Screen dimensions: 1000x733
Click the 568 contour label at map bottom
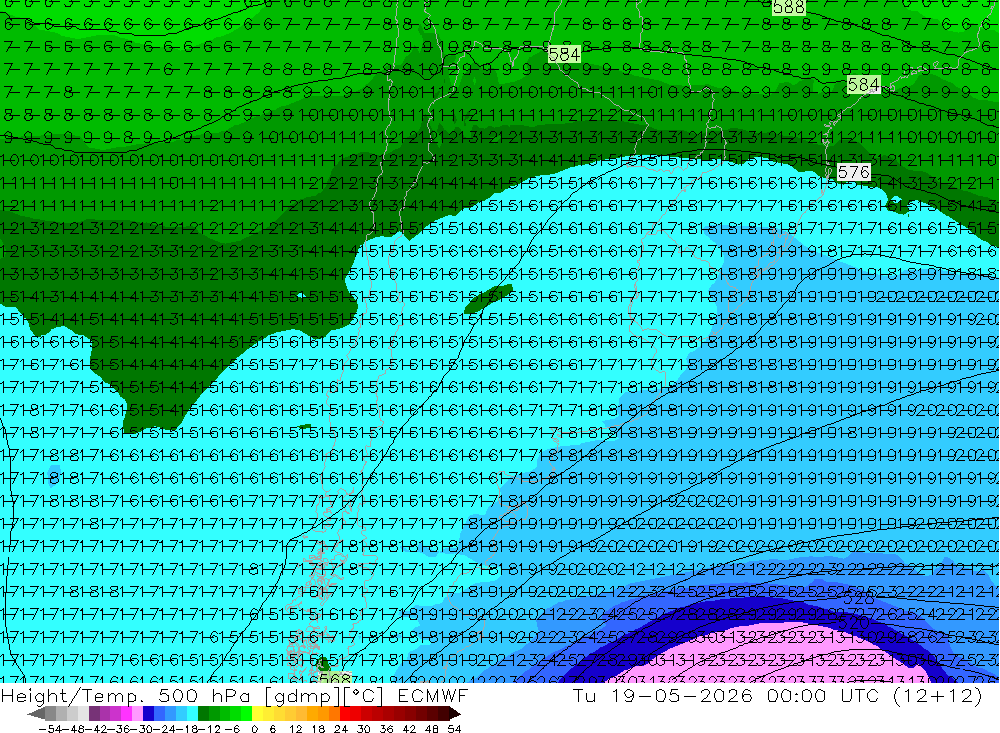[335, 679]
